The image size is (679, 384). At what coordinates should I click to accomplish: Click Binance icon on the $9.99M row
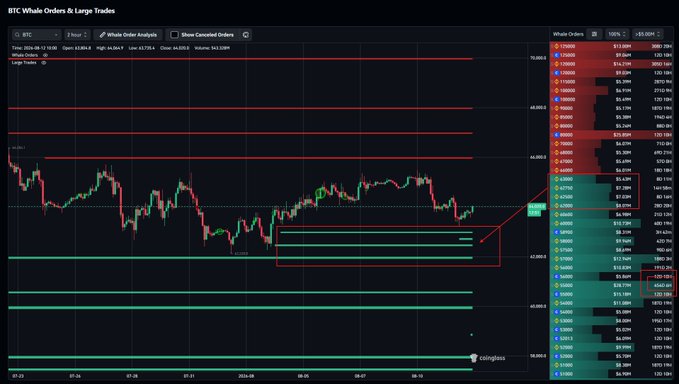coord(556,347)
